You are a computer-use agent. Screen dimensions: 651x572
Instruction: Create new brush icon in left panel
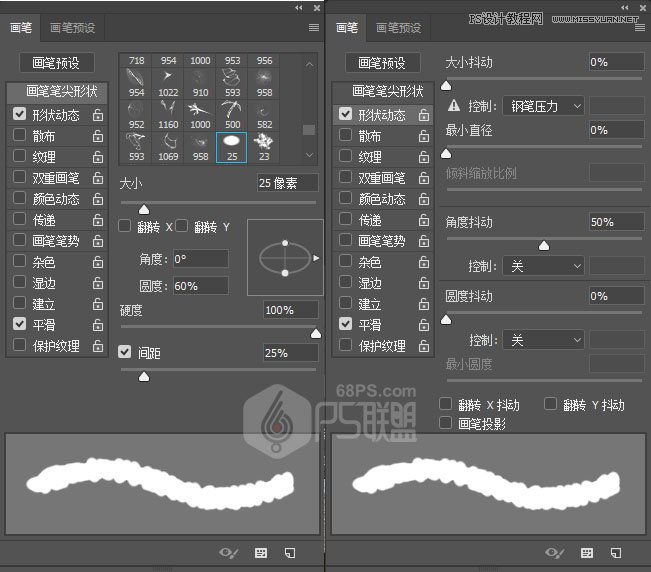pyautogui.click(x=290, y=552)
